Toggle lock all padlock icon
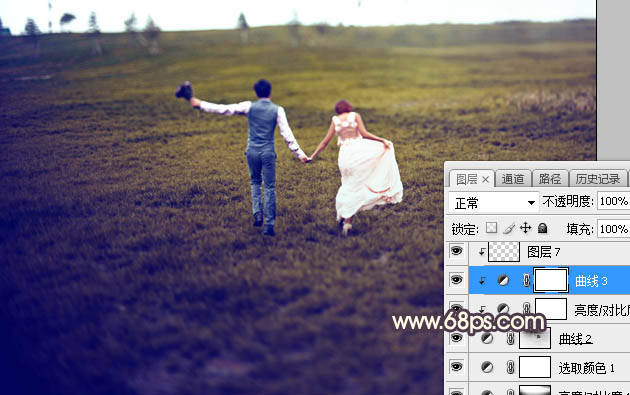The height and width of the screenshot is (395, 630). pyautogui.click(x=542, y=228)
